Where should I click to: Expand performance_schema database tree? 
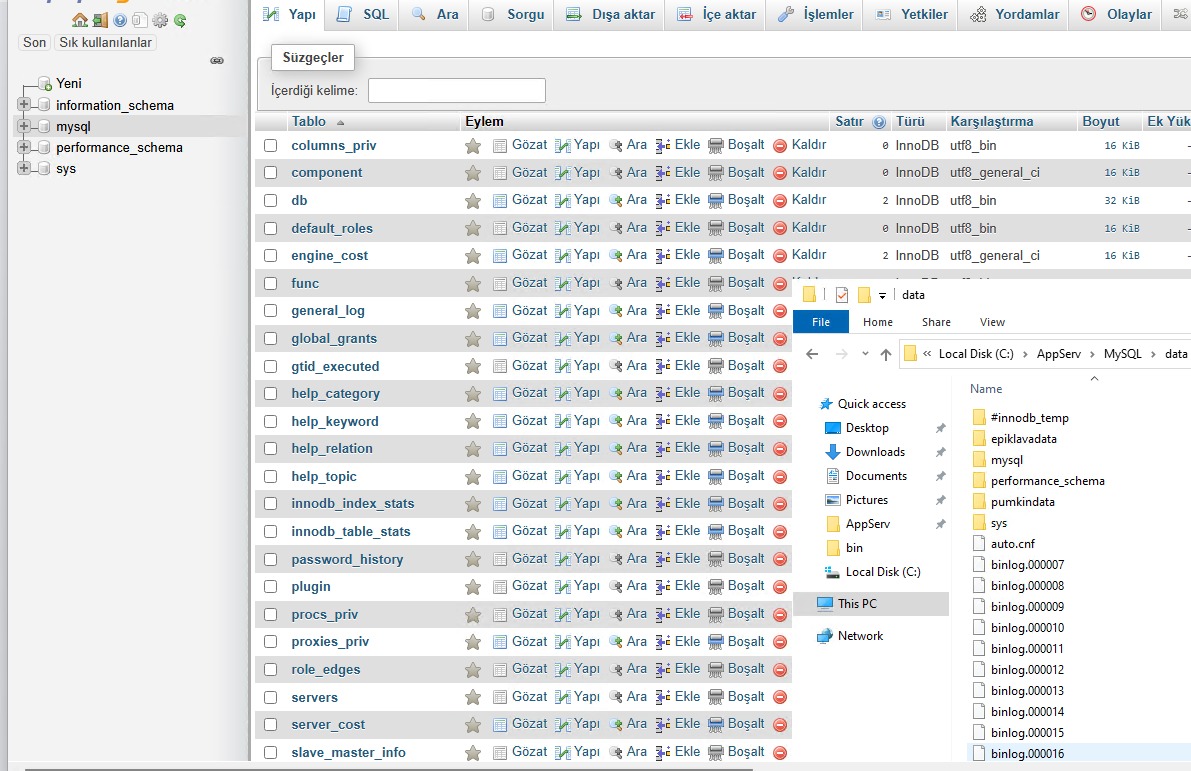(x=24, y=147)
